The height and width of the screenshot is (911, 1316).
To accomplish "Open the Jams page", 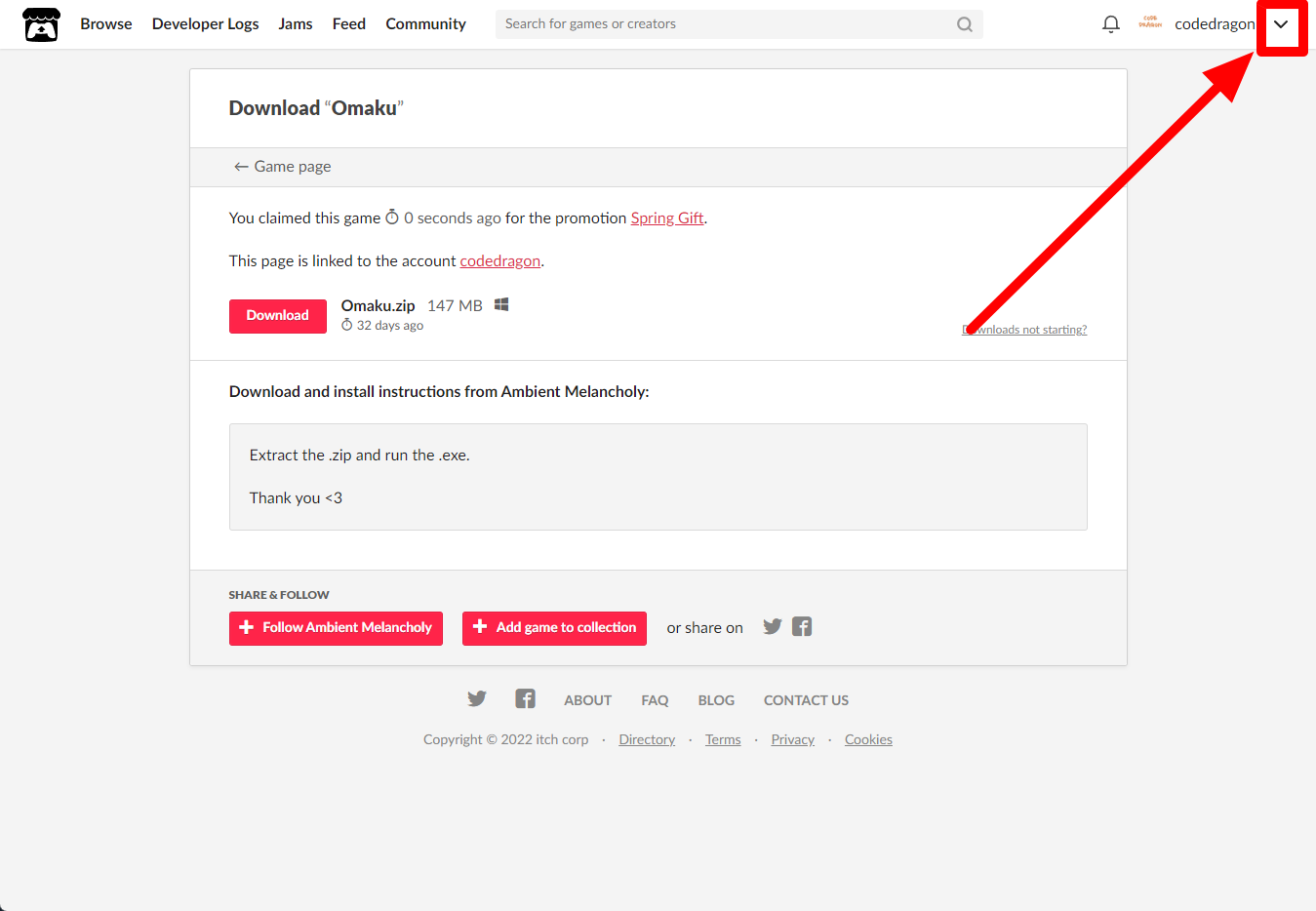I will point(296,24).
